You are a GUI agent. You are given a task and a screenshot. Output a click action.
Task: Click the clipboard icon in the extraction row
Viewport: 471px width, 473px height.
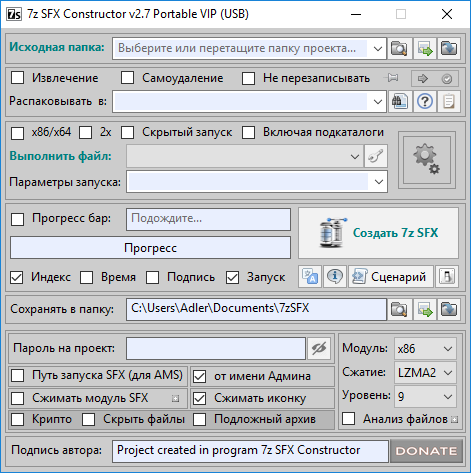pos(449,101)
